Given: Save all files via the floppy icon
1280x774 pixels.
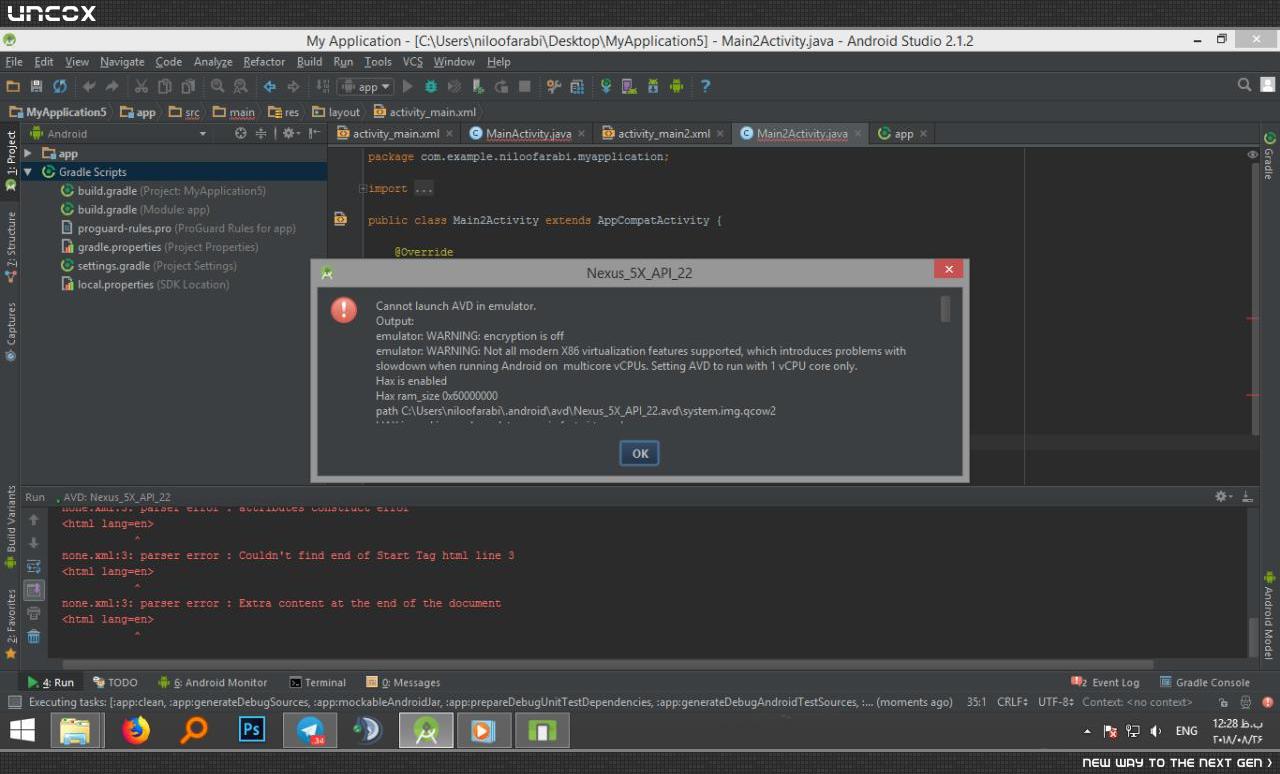Looking at the screenshot, I should point(37,87).
